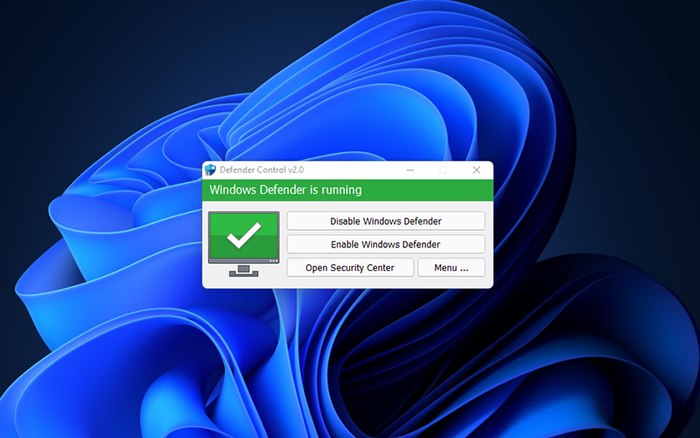Click the 'Windows Defender is running' status banner

click(x=348, y=190)
